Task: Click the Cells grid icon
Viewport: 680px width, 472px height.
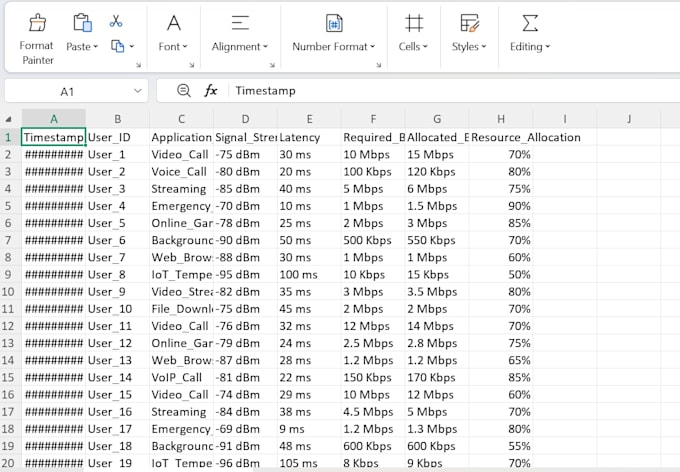Action: (x=414, y=23)
